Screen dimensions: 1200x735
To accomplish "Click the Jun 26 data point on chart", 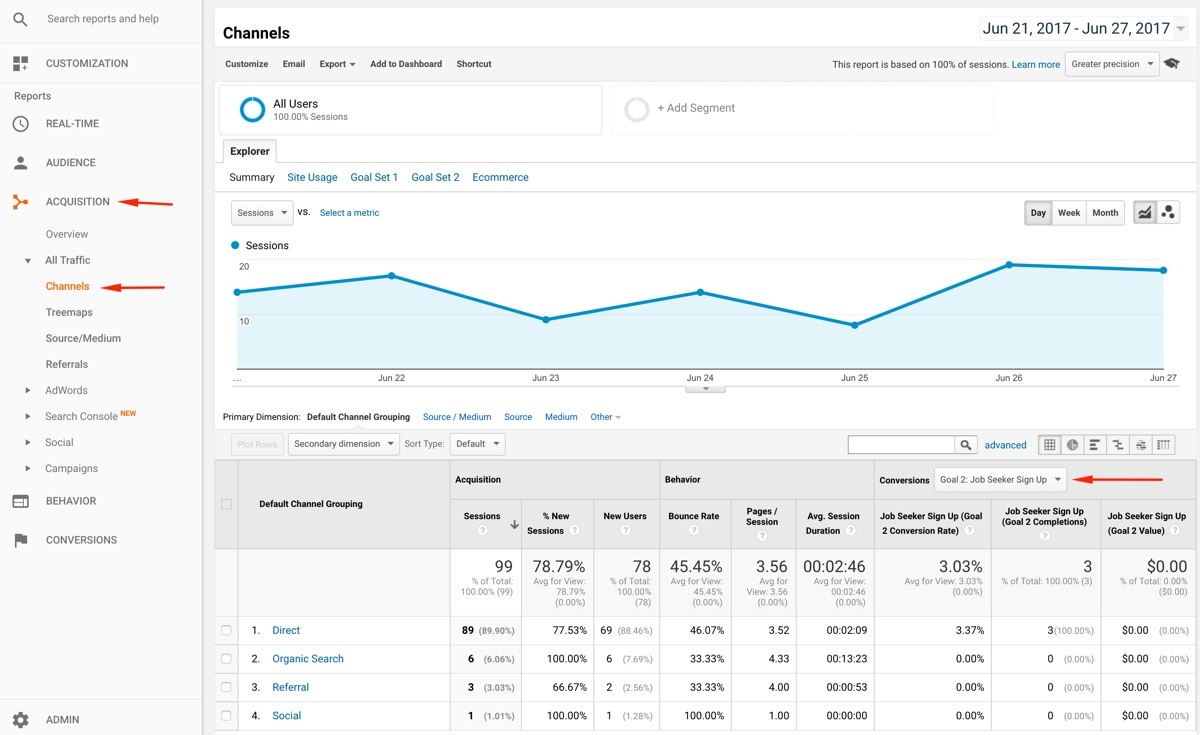I will click(1009, 265).
